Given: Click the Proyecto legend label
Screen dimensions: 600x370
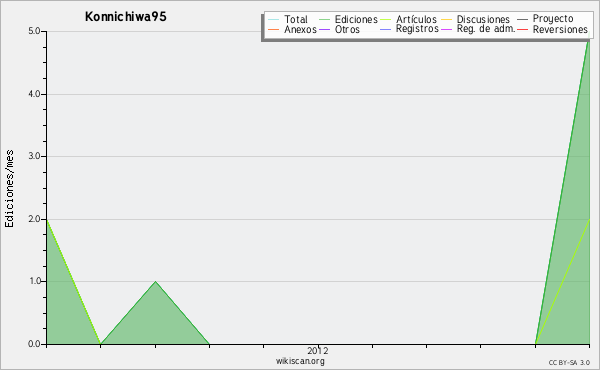Looking at the screenshot, I should pos(553,19).
